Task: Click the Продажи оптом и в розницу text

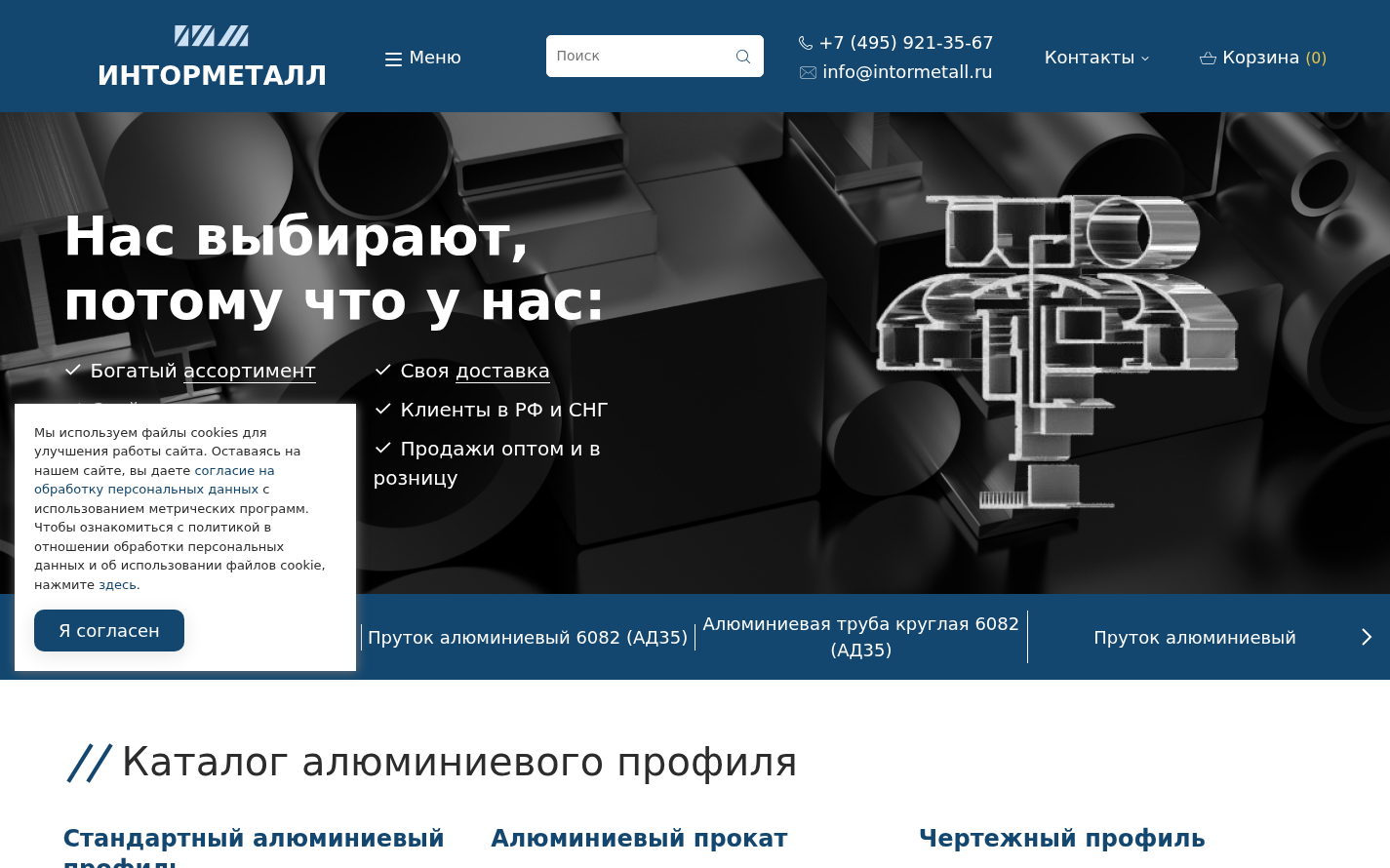Action: point(487,463)
